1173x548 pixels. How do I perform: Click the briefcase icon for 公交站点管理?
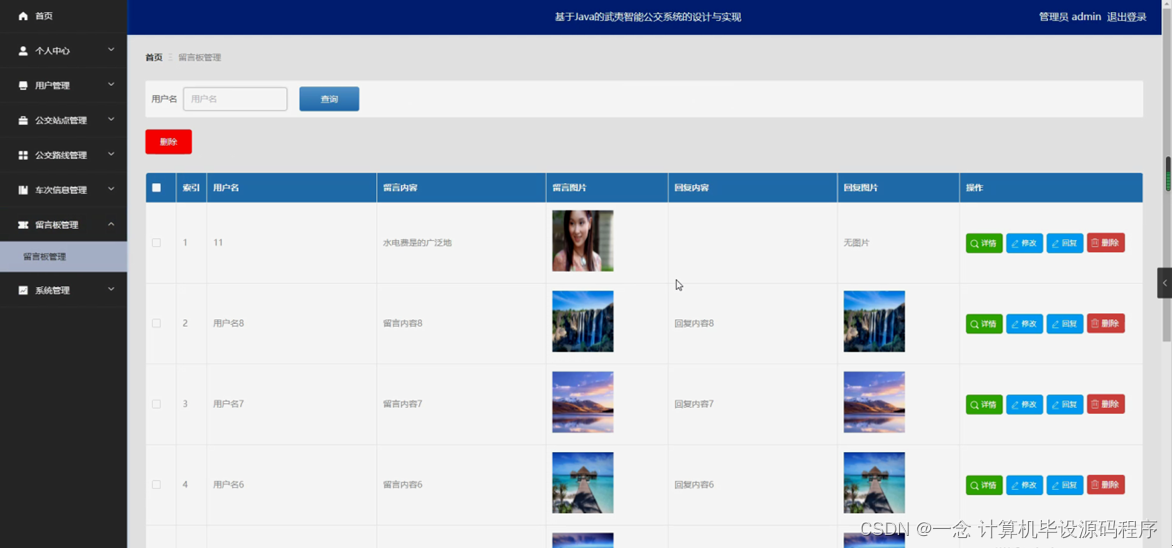click(x=22, y=120)
